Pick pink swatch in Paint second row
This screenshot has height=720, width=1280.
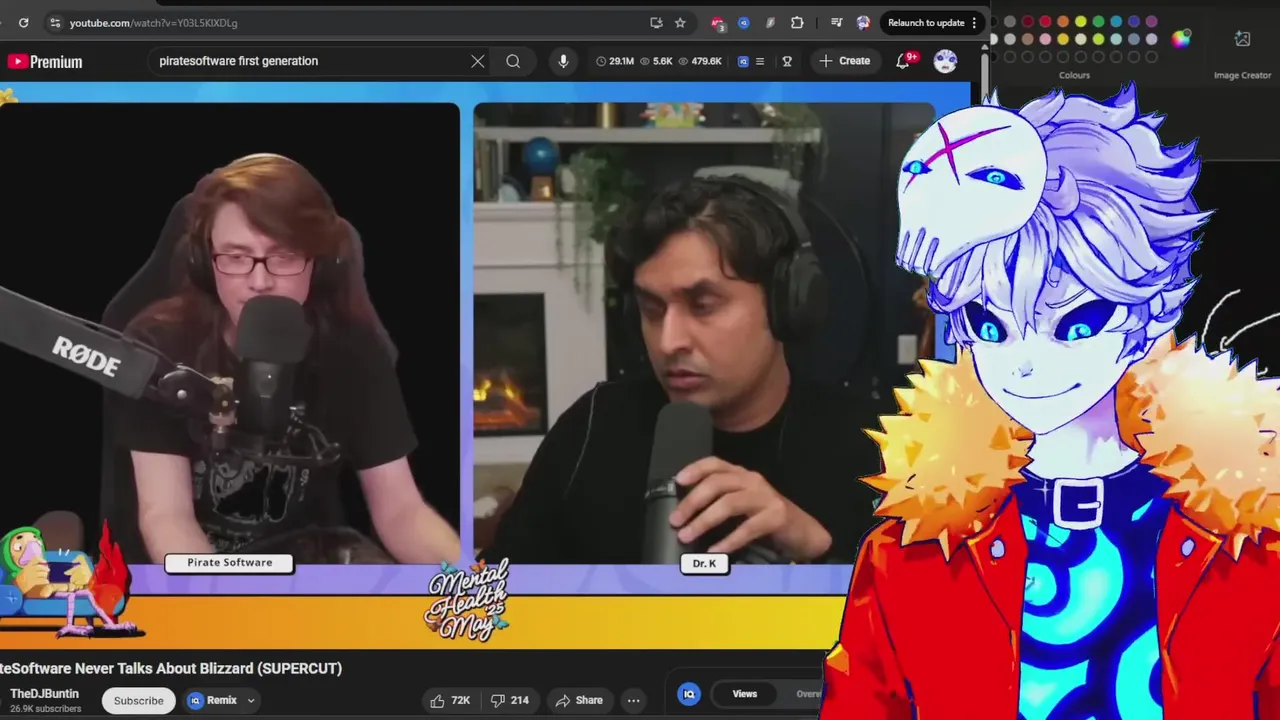[x=1045, y=39]
